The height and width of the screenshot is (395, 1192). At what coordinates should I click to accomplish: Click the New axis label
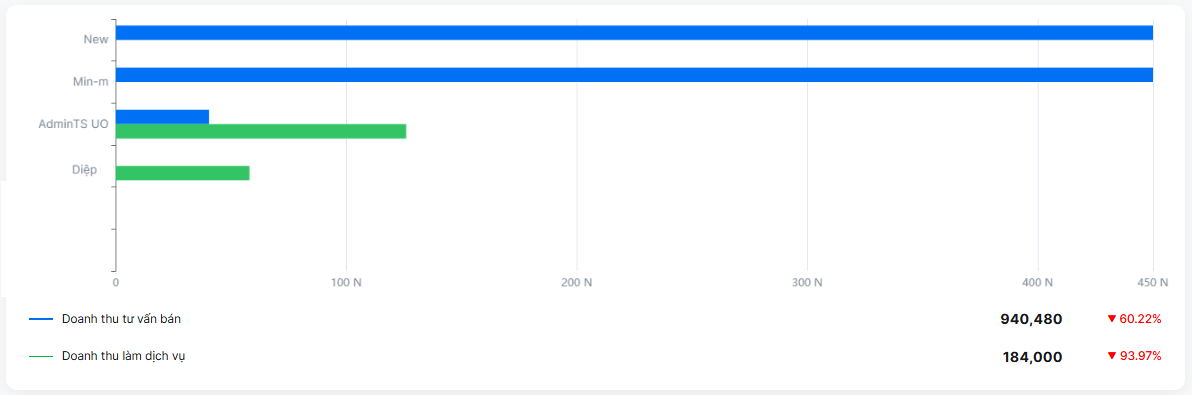coord(96,40)
